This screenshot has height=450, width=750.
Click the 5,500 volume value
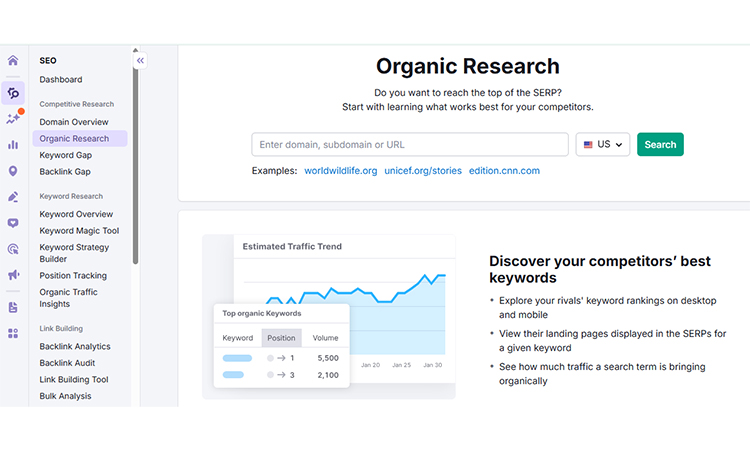[328, 358]
